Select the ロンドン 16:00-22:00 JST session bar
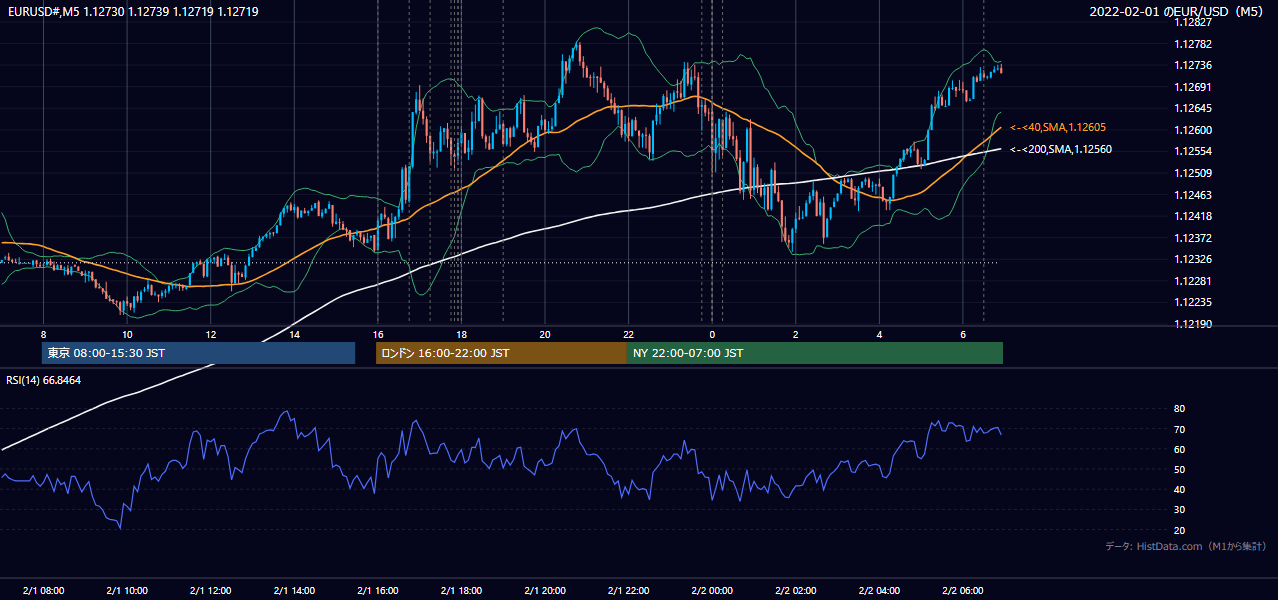The height and width of the screenshot is (600, 1278). click(x=501, y=353)
